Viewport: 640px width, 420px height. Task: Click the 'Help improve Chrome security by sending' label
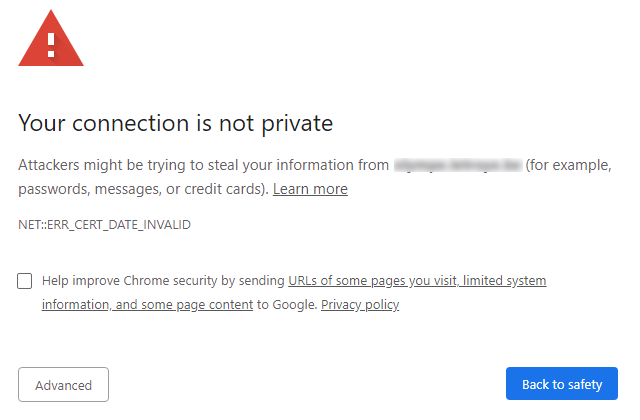pyautogui.click(x=163, y=281)
